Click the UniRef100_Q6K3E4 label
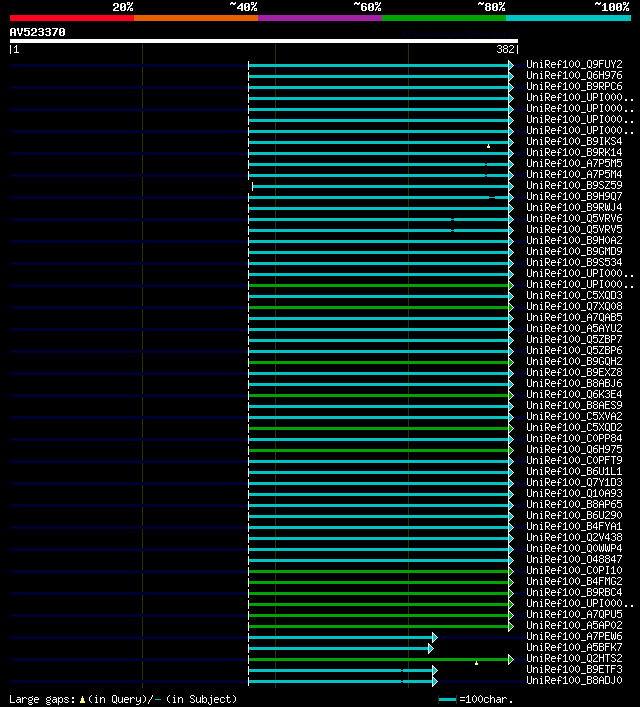The height and width of the screenshot is (707, 640). (x=574, y=394)
